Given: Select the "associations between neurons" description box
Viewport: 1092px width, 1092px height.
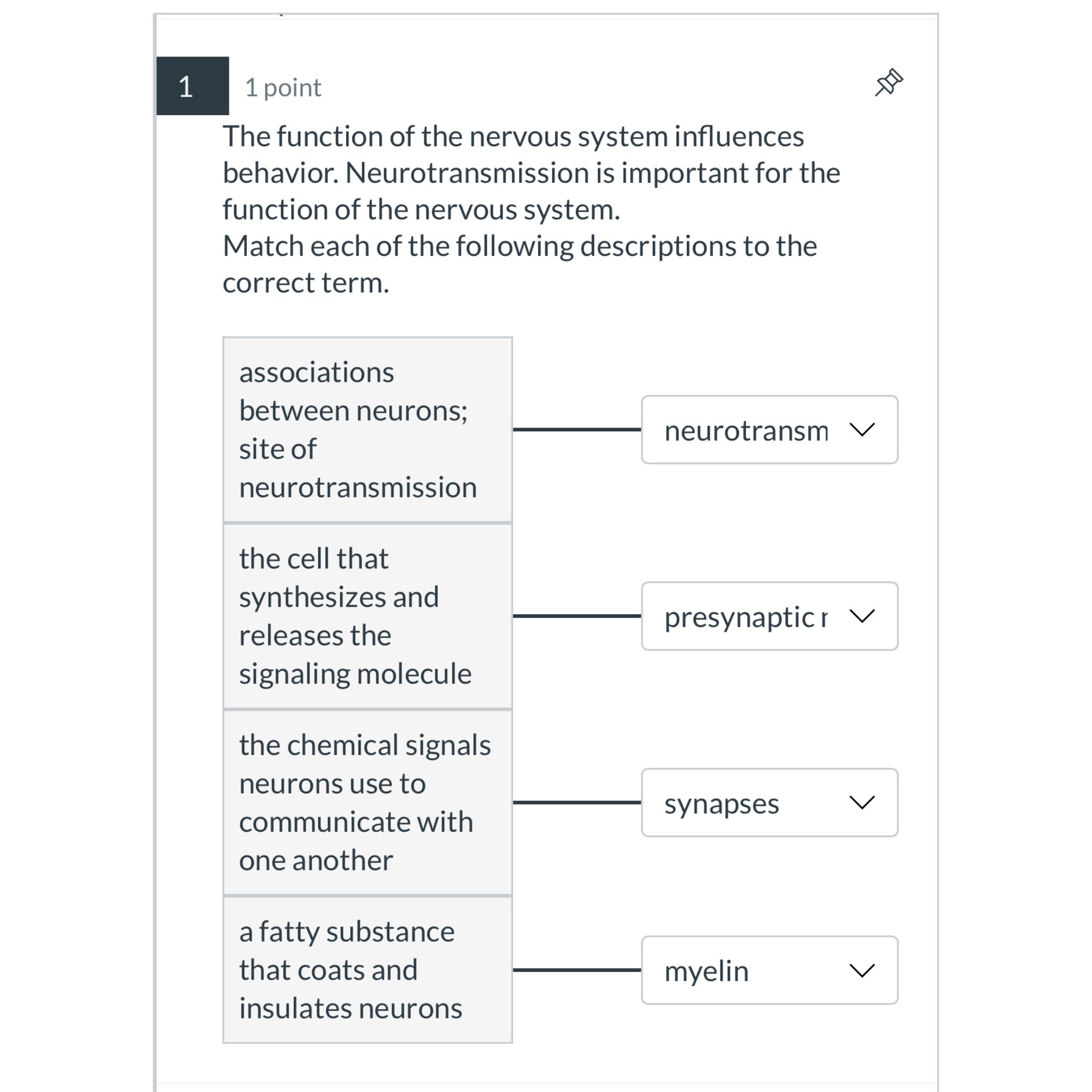Looking at the screenshot, I should [367, 430].
